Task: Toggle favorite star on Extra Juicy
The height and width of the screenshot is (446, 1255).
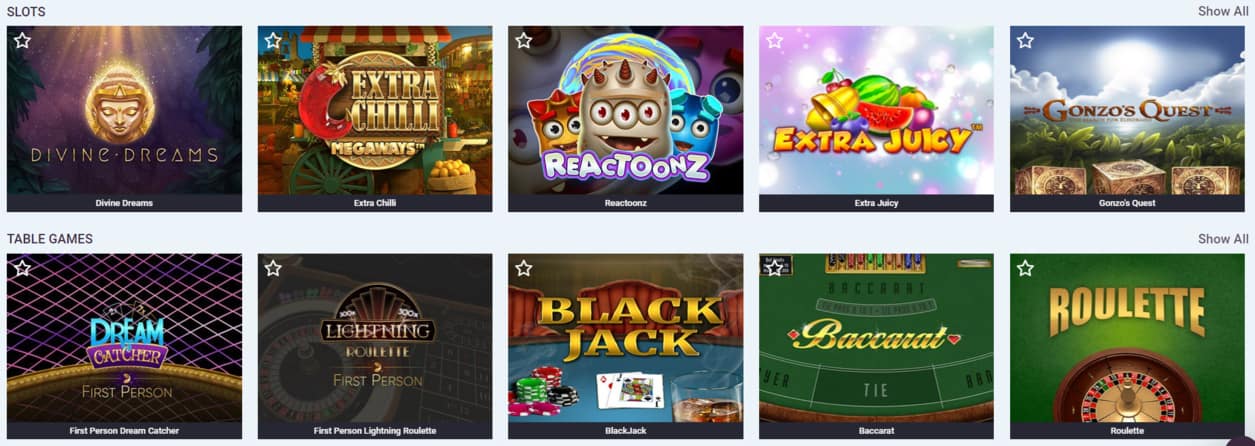Action: [x=774, y=41]
